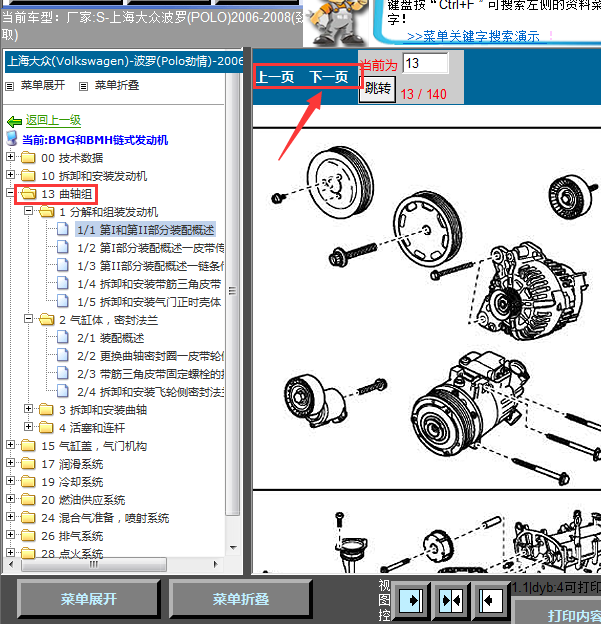Viewport: 601px width, 624px height.
Task: Click the view control center-split icon button
Action: coord(451,600)
